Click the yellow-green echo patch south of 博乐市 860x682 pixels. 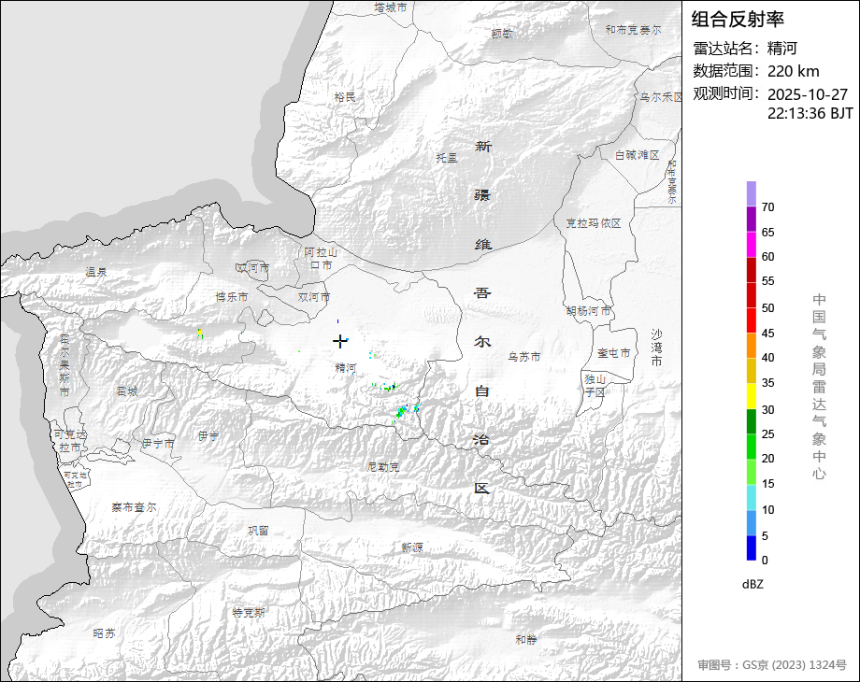pos(200,333)
